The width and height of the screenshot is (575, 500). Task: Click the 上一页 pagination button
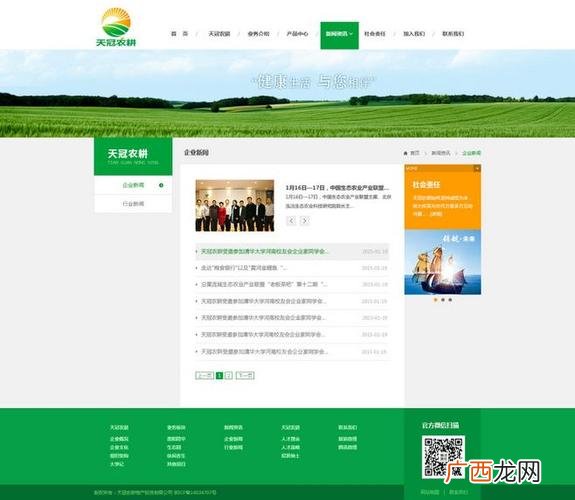(x=205, y=375)
